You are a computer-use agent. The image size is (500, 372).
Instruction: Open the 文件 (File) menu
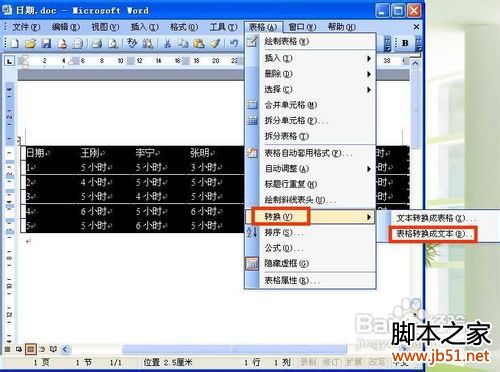point(26,27)
